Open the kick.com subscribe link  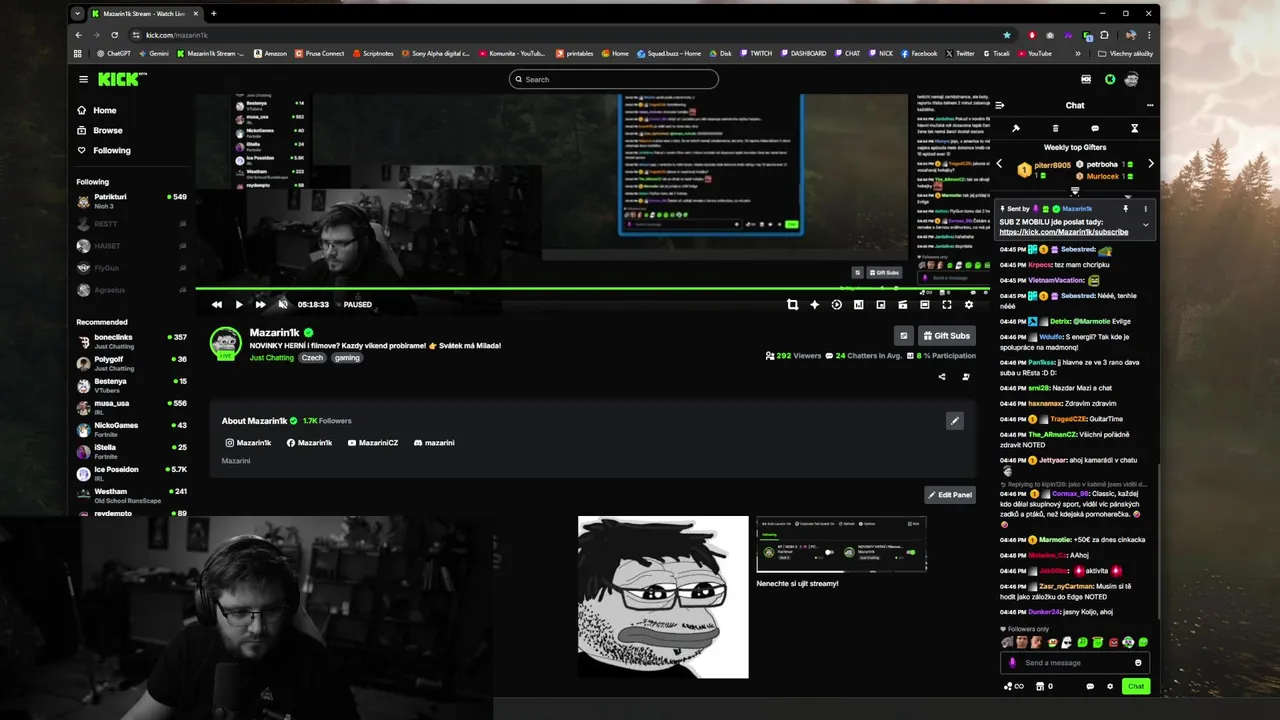coord(1064,232)
